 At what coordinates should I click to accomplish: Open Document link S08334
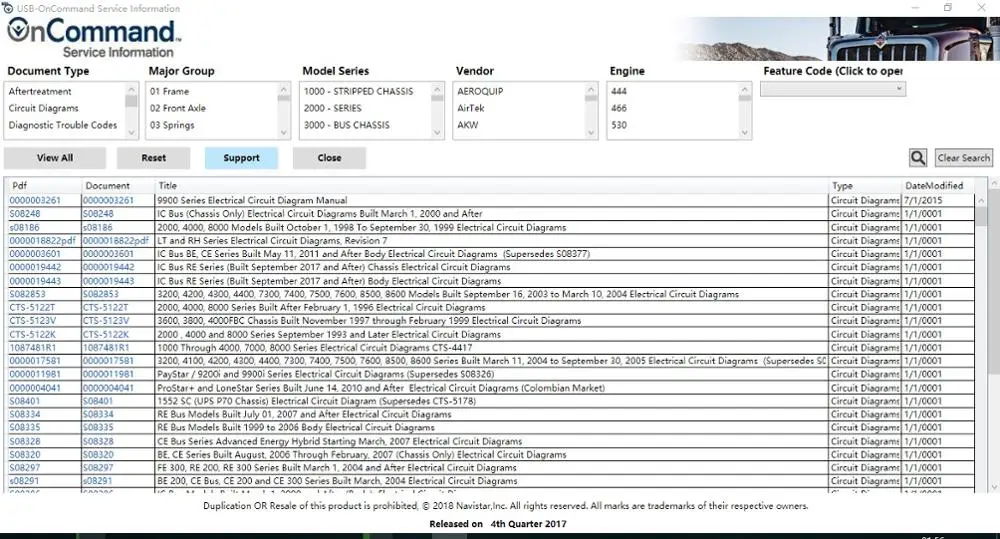point(98,415)
